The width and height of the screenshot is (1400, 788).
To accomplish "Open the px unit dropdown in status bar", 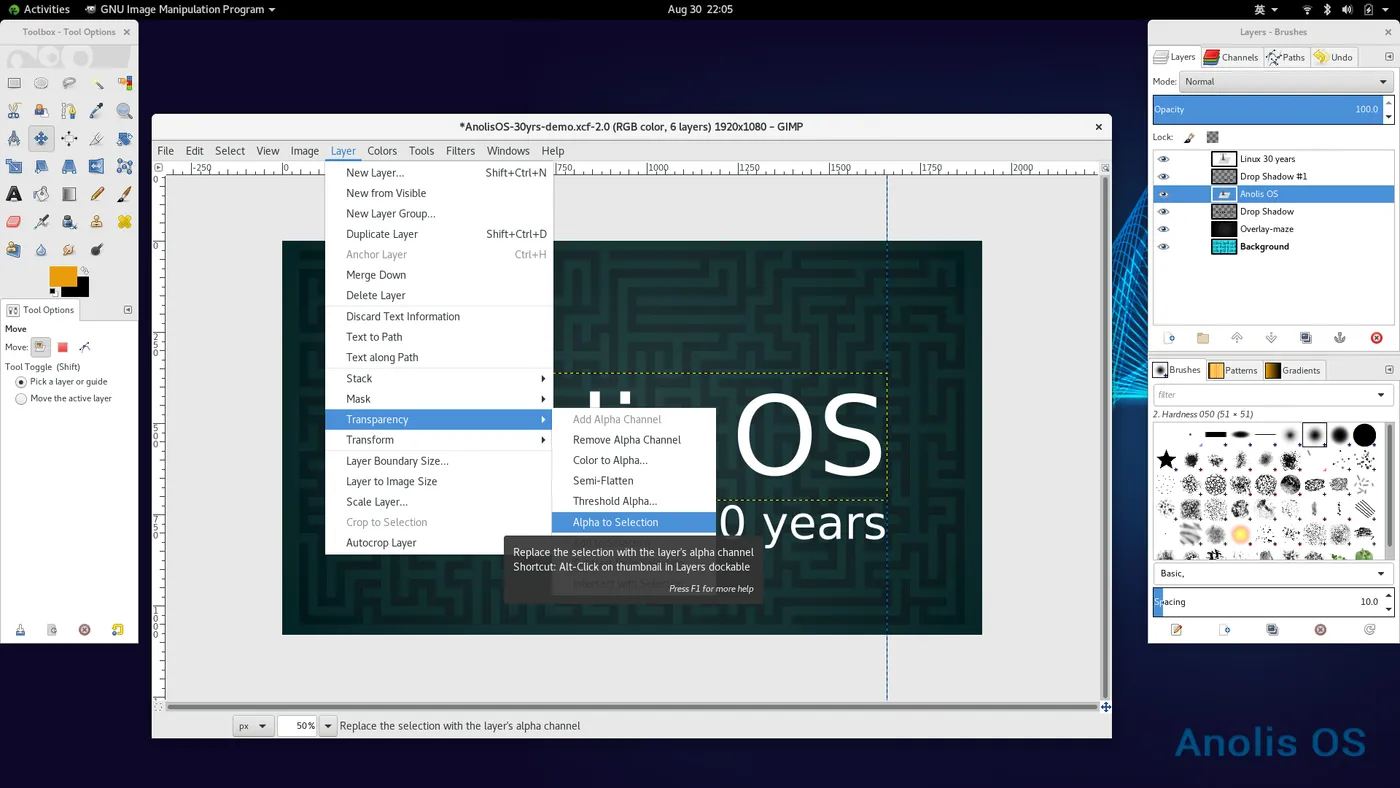I will [x=253, y=726].
